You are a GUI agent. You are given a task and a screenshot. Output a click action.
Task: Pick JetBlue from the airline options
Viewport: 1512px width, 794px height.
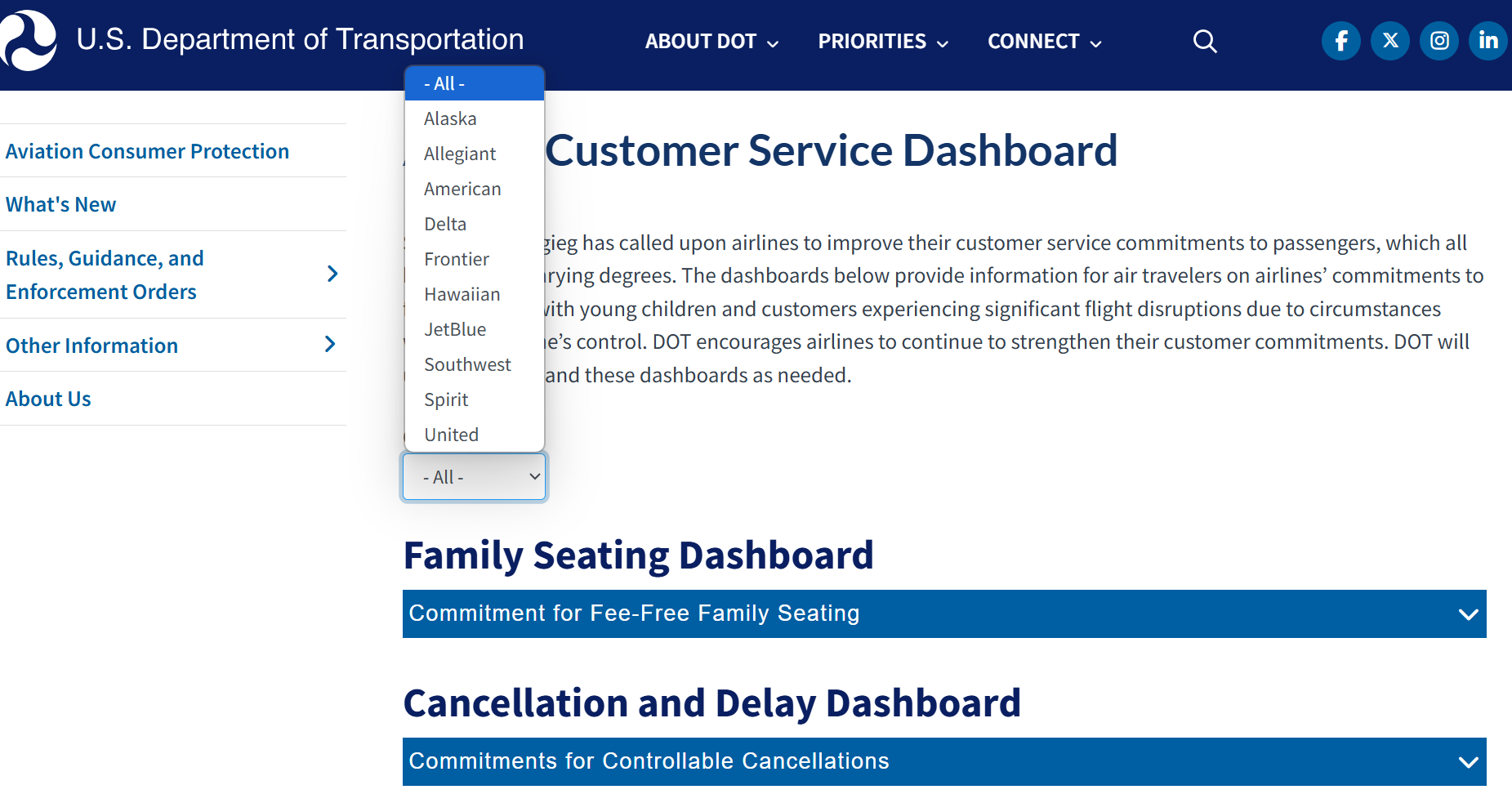[x=455, y=329]
